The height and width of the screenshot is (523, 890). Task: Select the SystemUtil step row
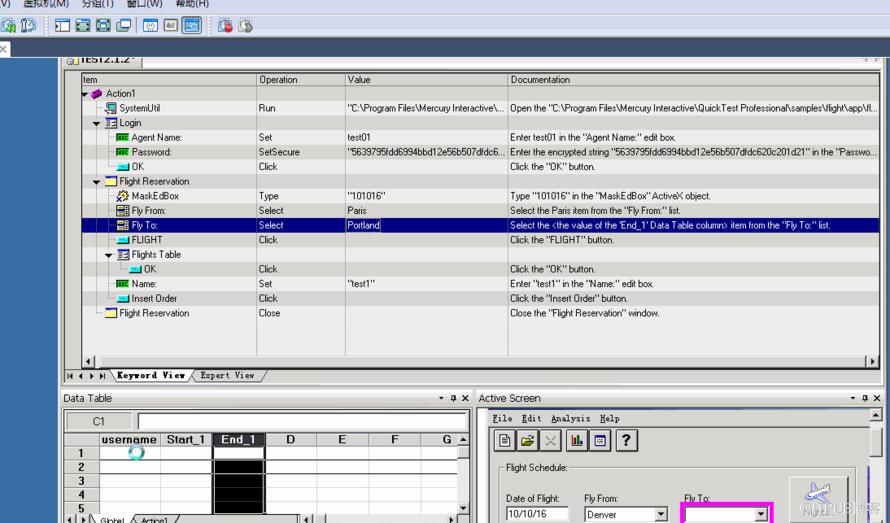(480, 108)
